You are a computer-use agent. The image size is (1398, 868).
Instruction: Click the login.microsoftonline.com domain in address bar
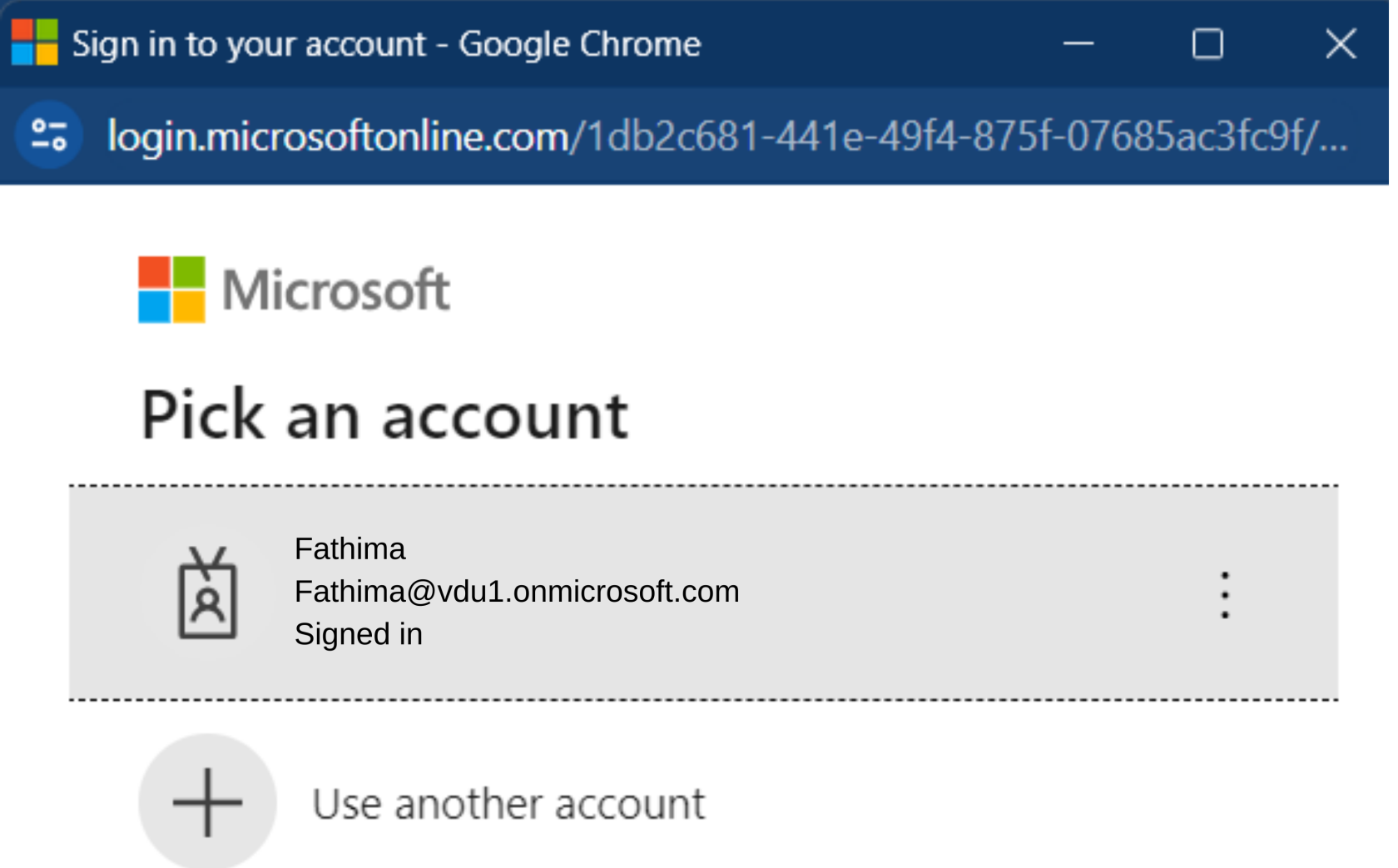[338, 136]
